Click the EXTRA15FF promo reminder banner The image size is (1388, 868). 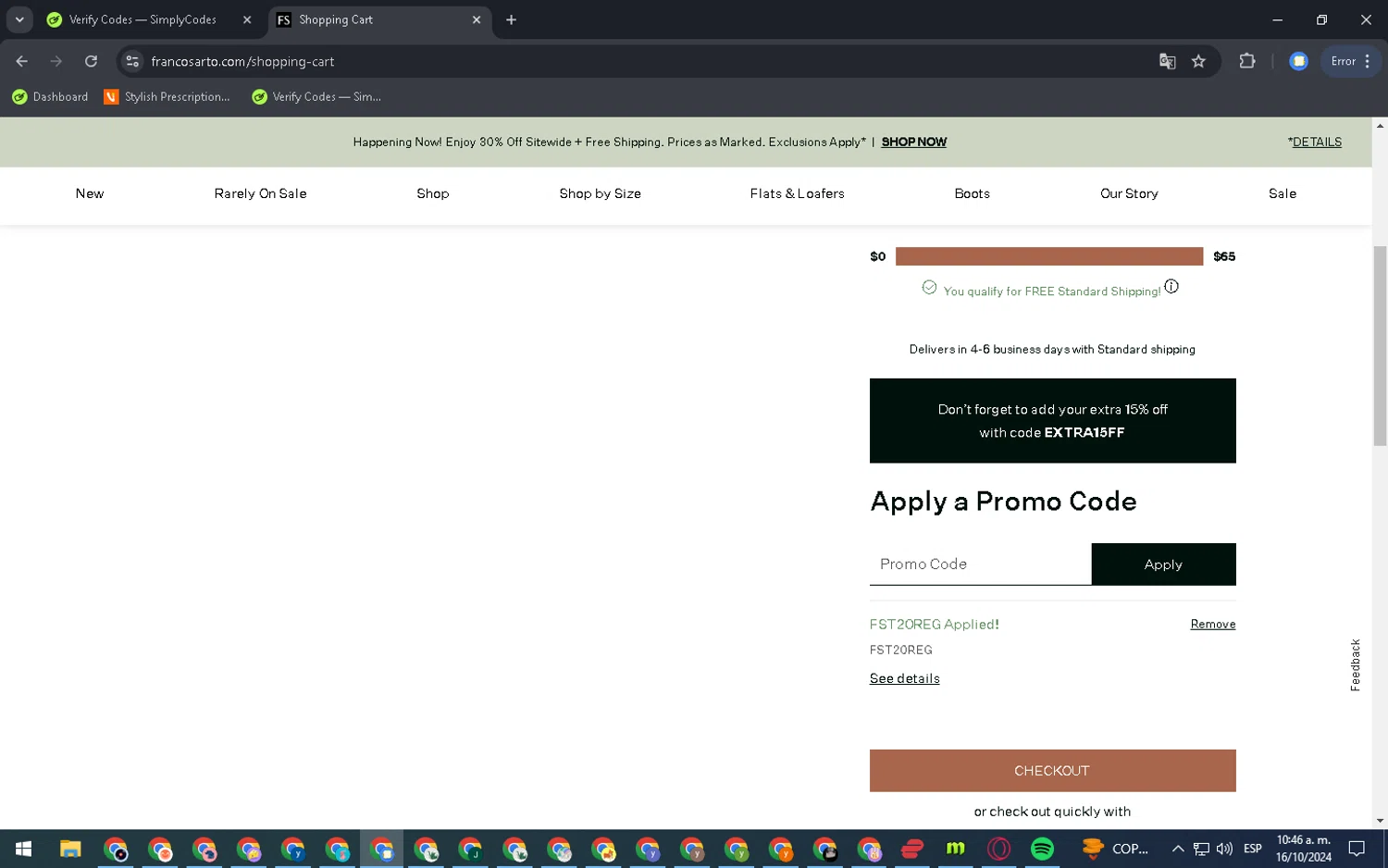[x=1052, y=420]
